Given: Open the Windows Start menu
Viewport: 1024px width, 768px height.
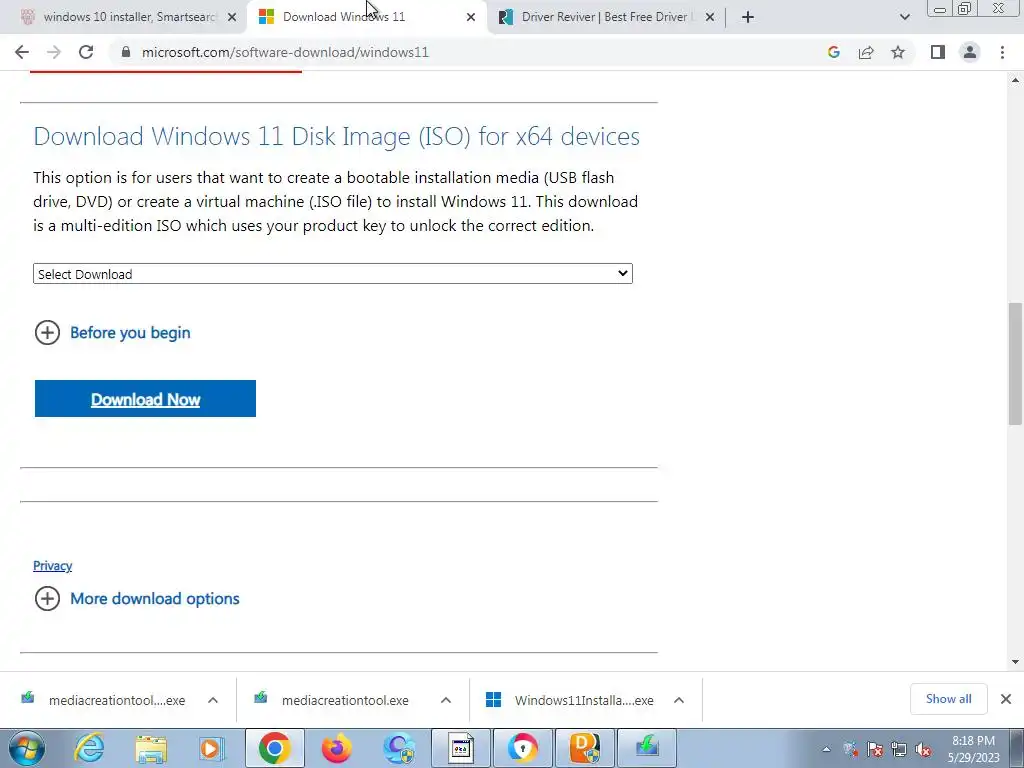Looking at the screenshot, I should point(27,748).
